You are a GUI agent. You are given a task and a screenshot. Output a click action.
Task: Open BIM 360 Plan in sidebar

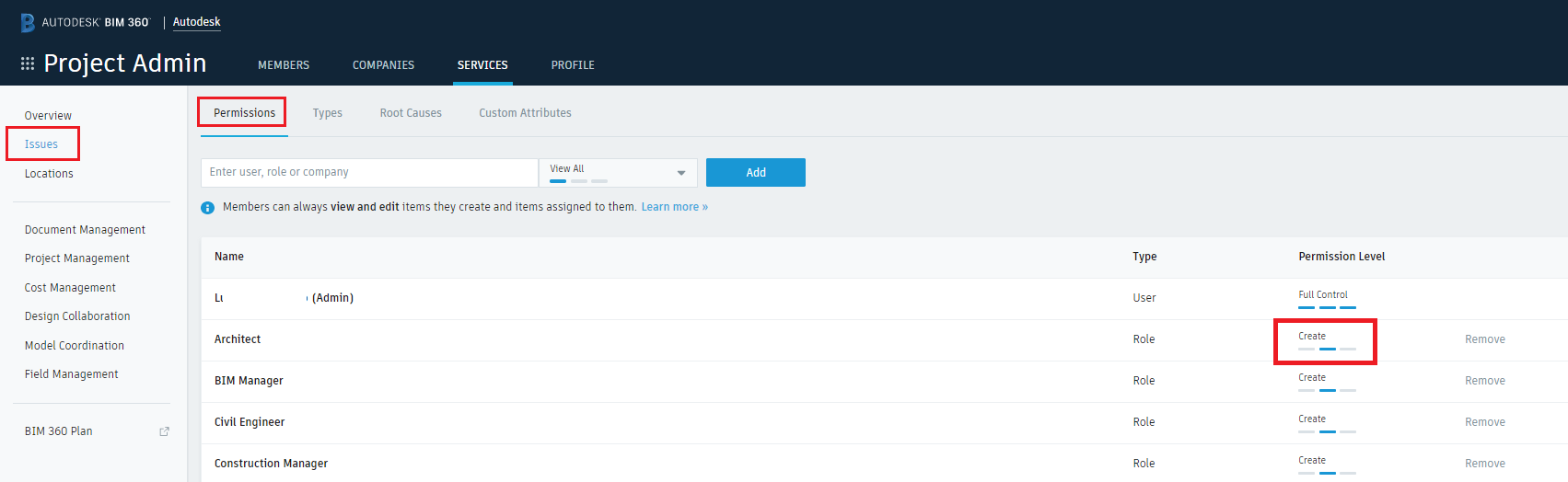pos(59,431)
